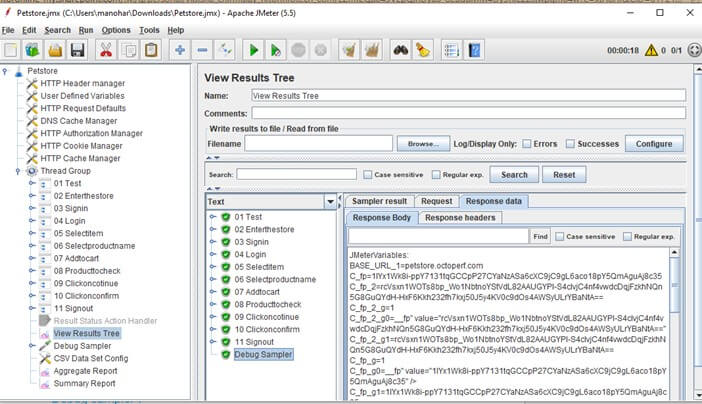The height and width of the screenshot is (404, 702).
Task: Click the Clear broom icon
Action: (x=349, y=50)
